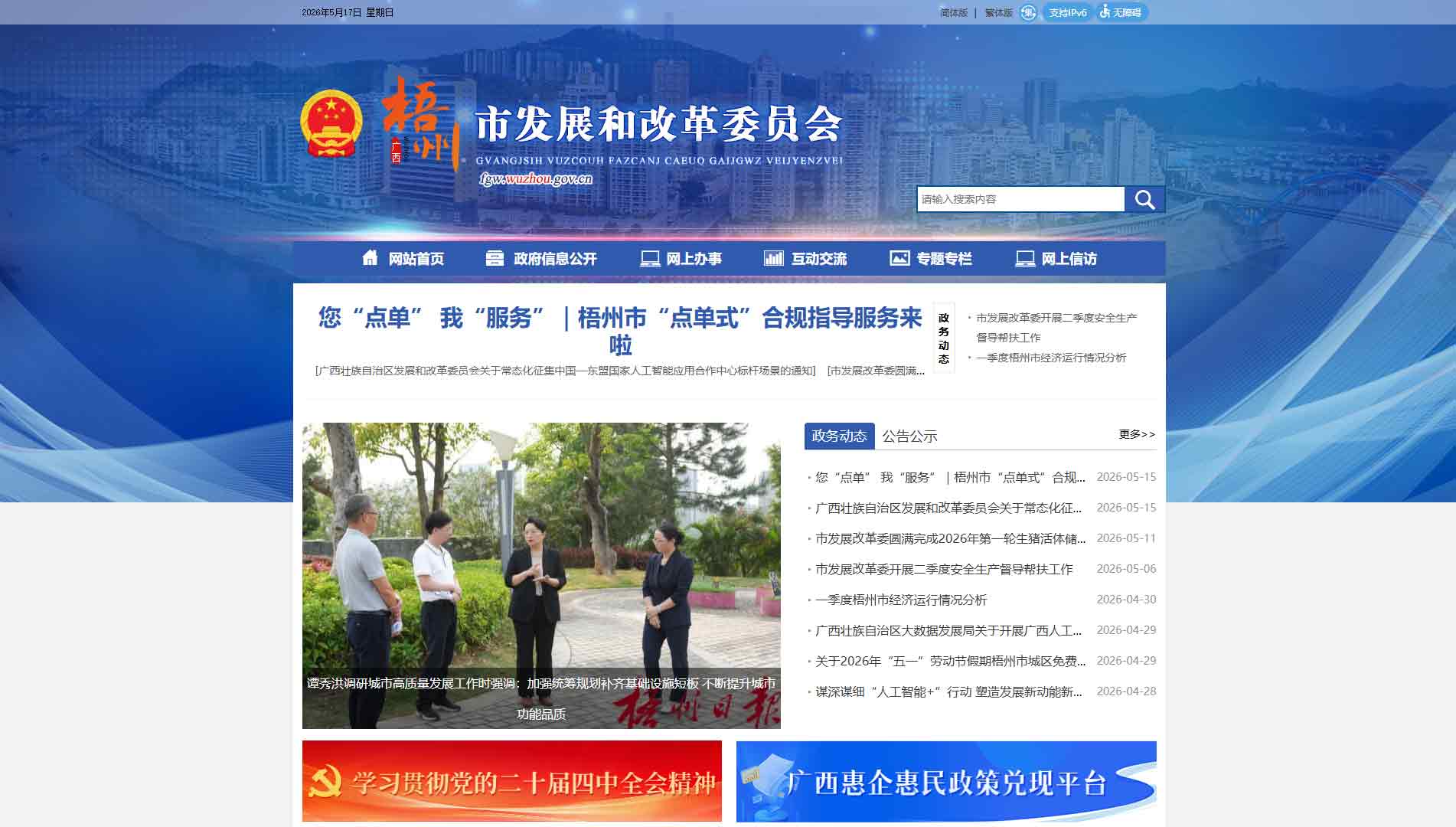The height and width of the screenshot is (827, 1456).
Task: Open sidebar item 一季度梧州市经济运行情况分析
Action: pyautogui.click(x=1051, y=358)
